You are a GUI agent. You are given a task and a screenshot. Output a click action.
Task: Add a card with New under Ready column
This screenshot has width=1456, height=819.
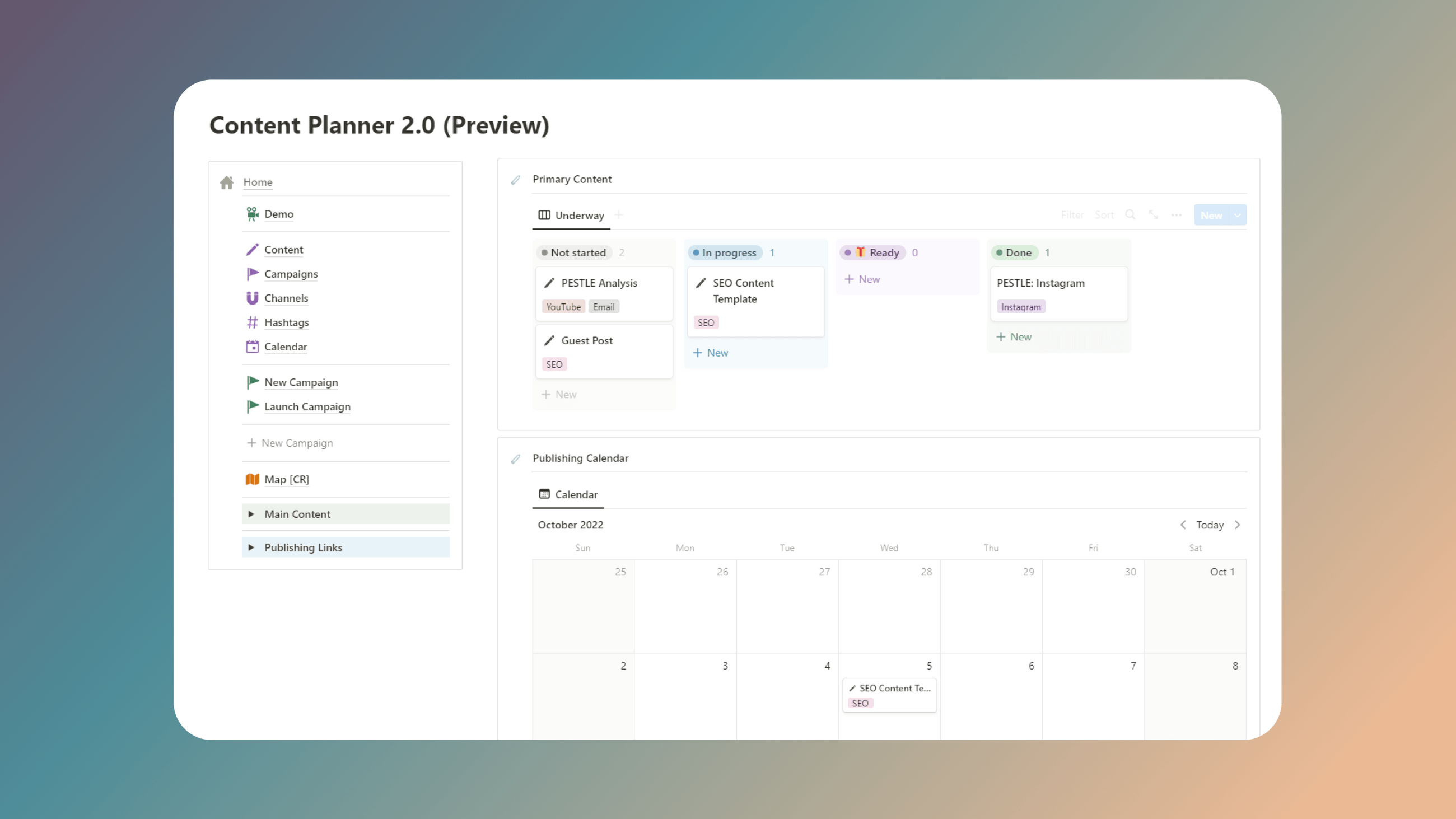861,279
